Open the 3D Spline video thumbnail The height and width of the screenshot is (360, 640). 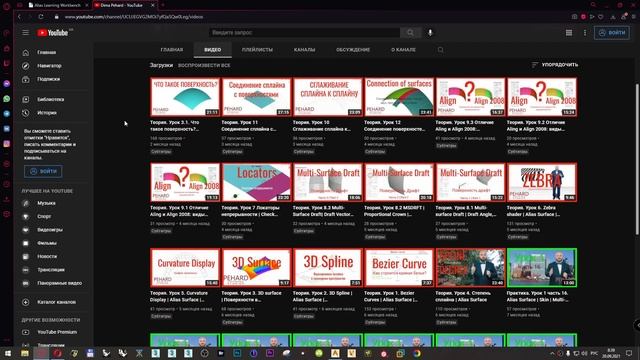click(328, 267)
